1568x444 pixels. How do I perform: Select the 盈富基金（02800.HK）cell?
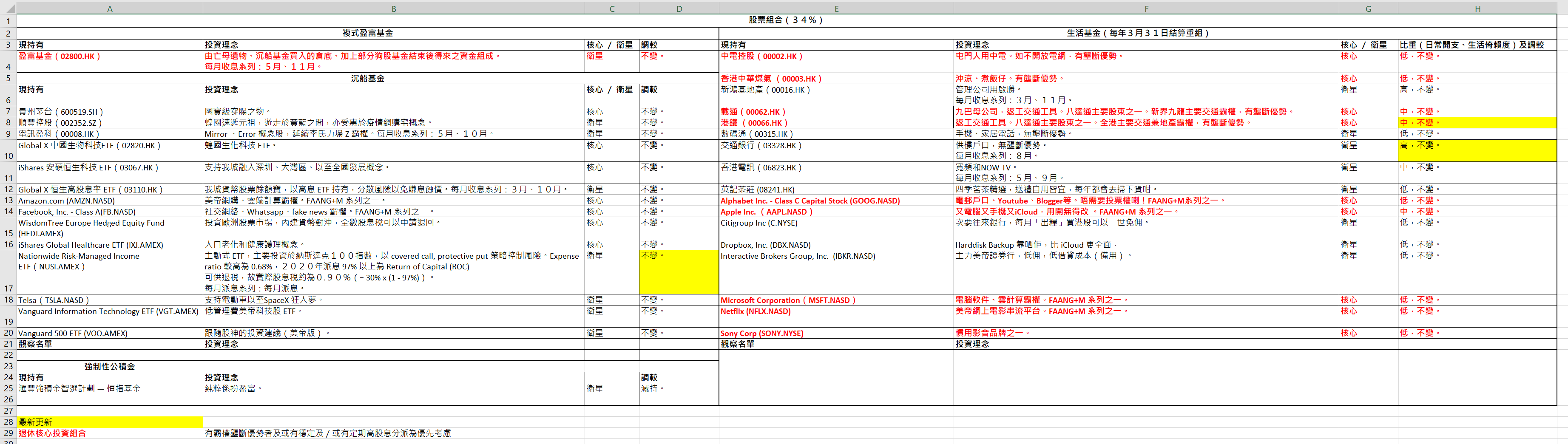tap(110, 62)
